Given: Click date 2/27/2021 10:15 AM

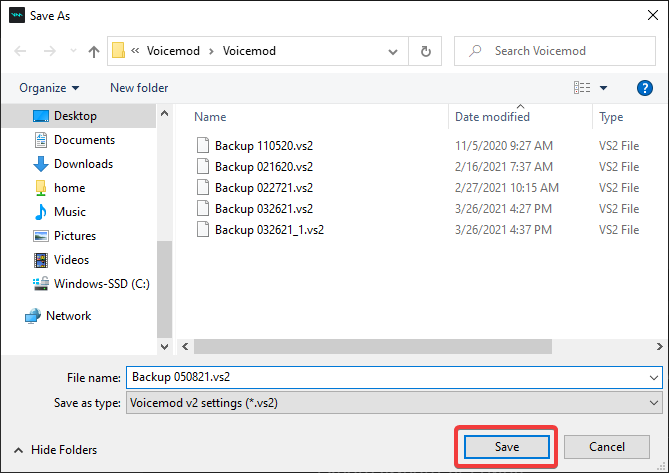Looking at the screenshot, I should (506, 188).
